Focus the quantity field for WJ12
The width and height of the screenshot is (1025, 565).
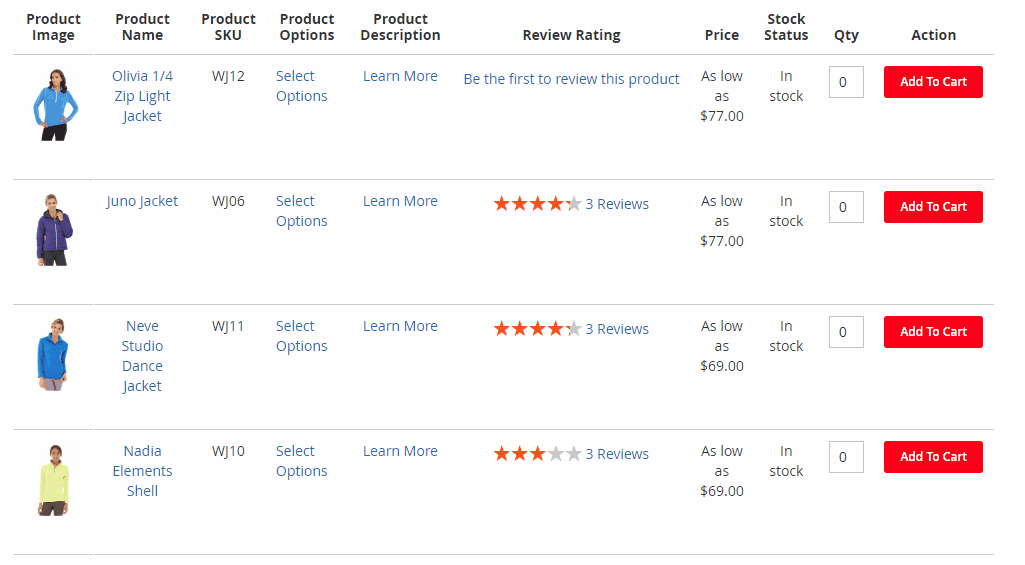846,82
